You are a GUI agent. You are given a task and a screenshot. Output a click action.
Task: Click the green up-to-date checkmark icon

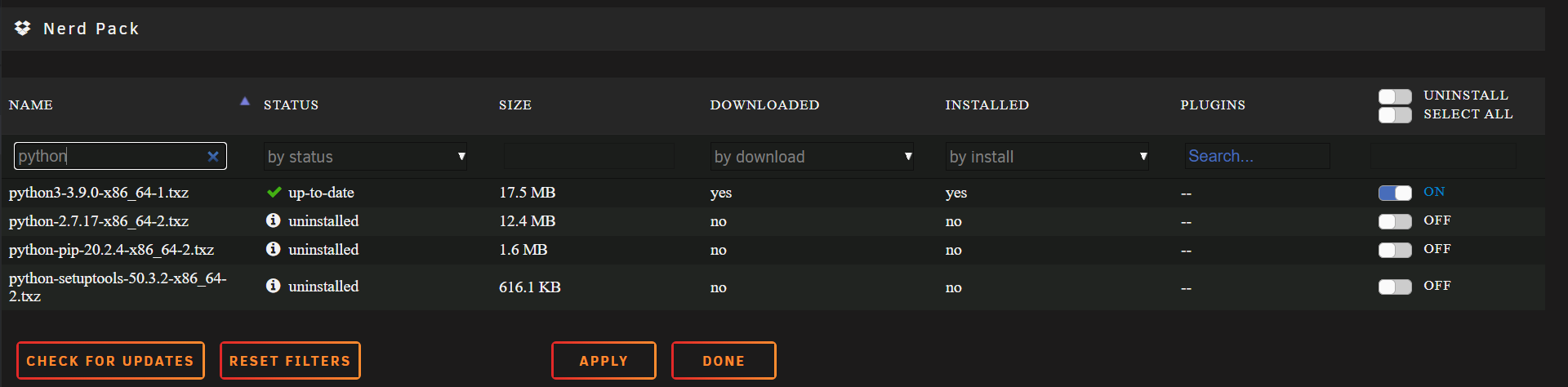(x=274, y=193)
